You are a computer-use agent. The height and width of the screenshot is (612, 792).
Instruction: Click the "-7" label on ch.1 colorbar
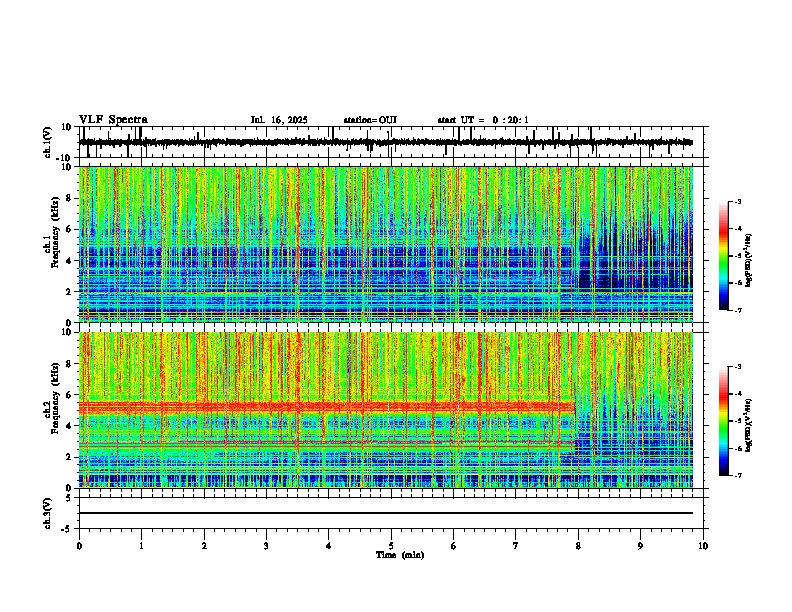point(737,310)
